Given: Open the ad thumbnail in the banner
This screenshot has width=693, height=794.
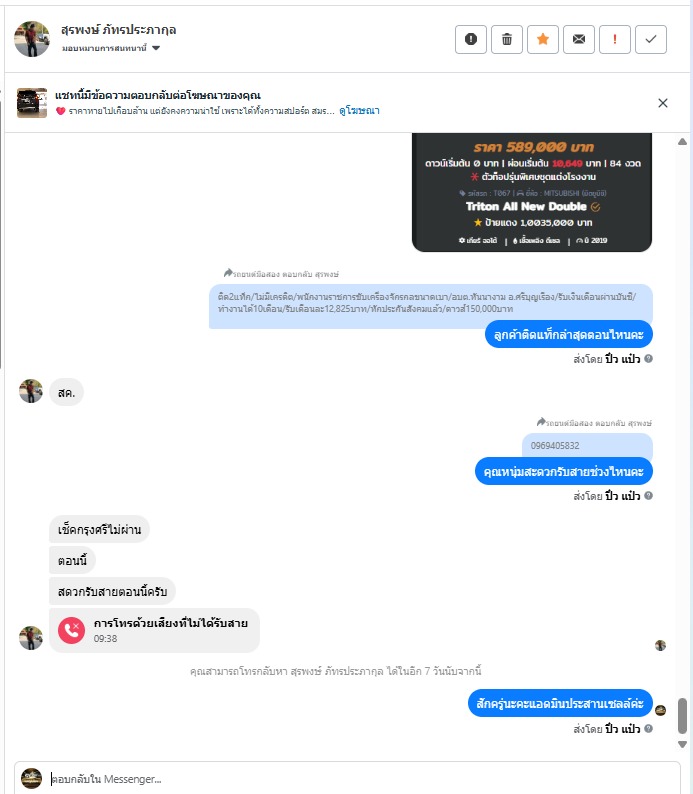Looking at the screenshot, I should [x=32, y=103].
